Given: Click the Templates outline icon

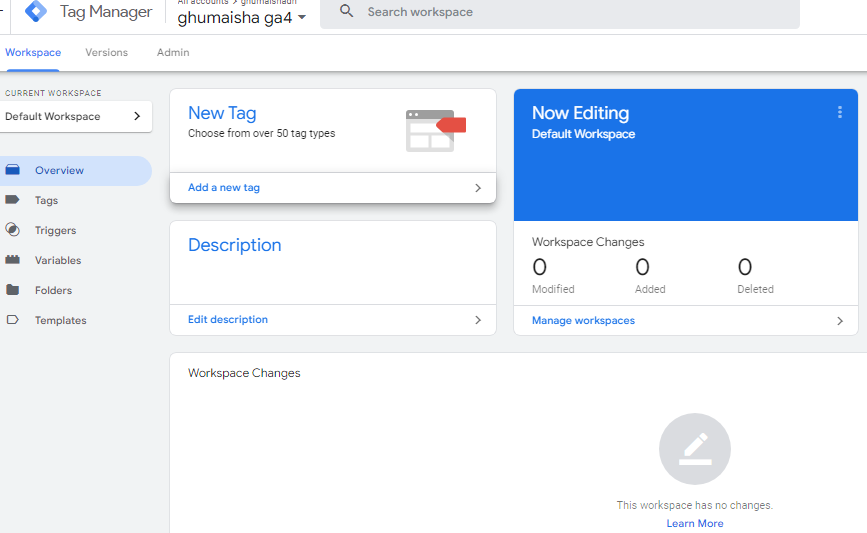Looking at the screenshot, I should [12, 320].
